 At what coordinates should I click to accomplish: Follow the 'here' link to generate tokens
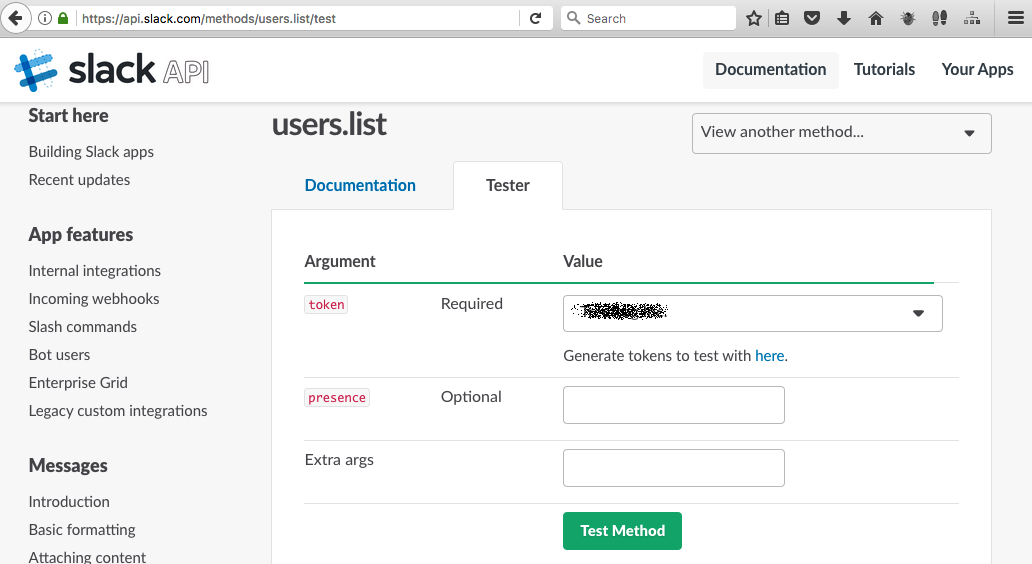tap(769, 356)
